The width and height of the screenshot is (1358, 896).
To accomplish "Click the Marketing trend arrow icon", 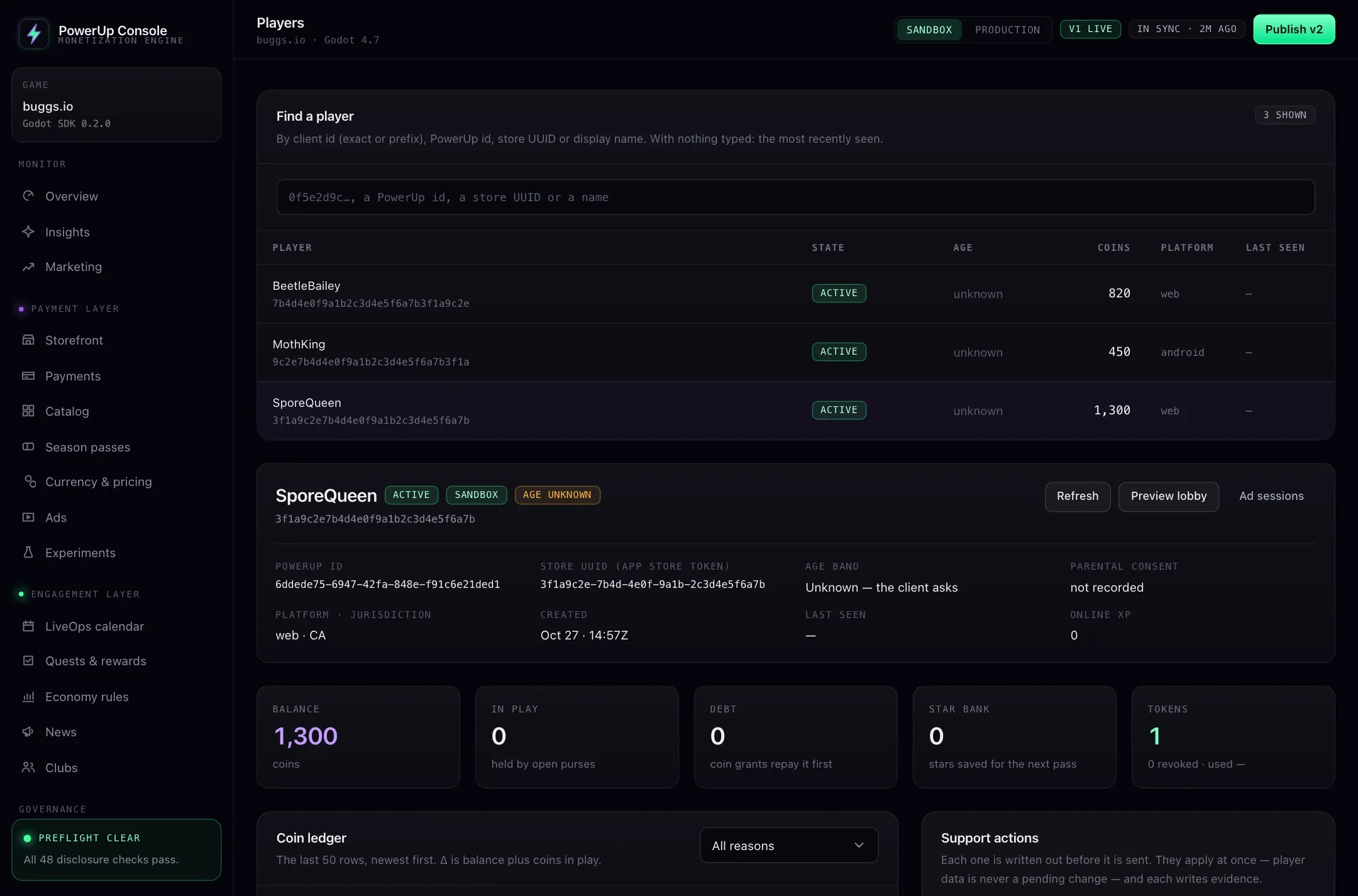I will [28, 267].
